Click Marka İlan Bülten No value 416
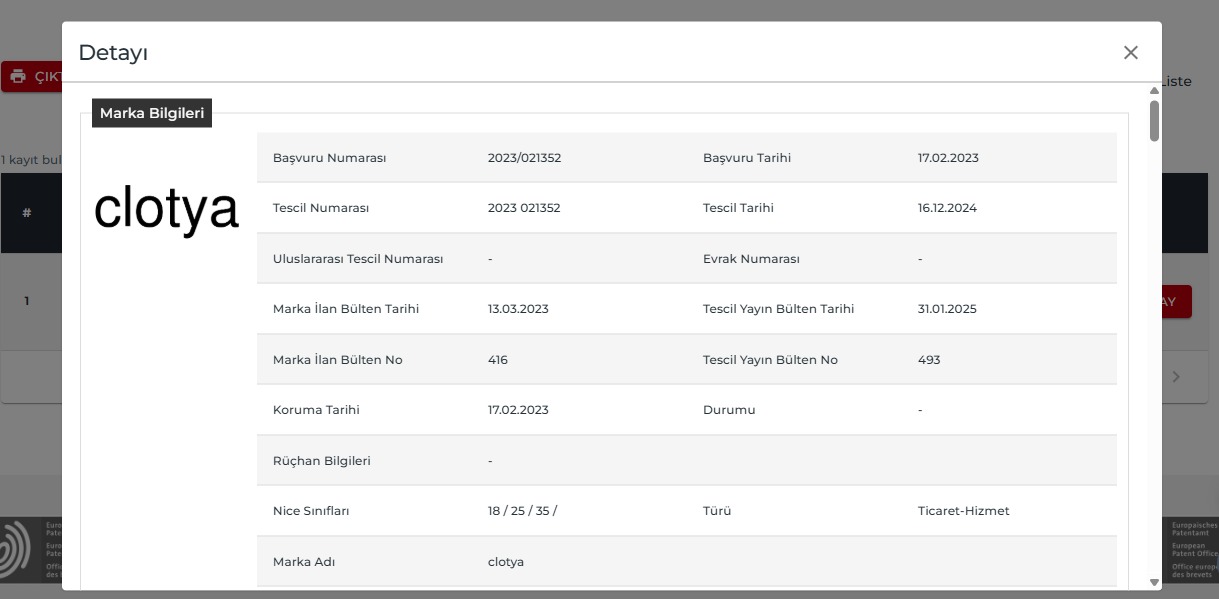1219x599 pixels. pos(498,360)
